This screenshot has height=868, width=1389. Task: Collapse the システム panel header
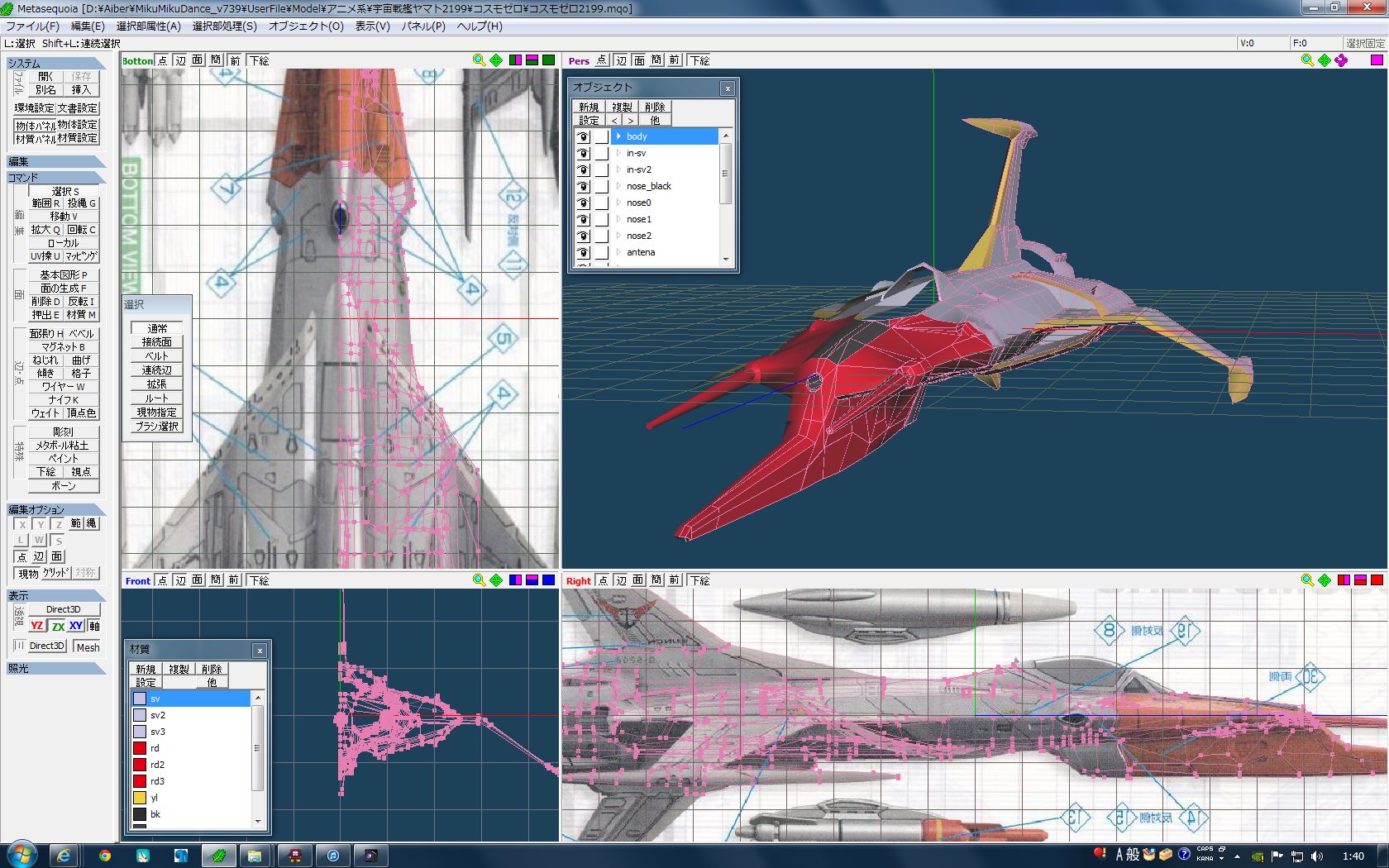tap(56, 63)
